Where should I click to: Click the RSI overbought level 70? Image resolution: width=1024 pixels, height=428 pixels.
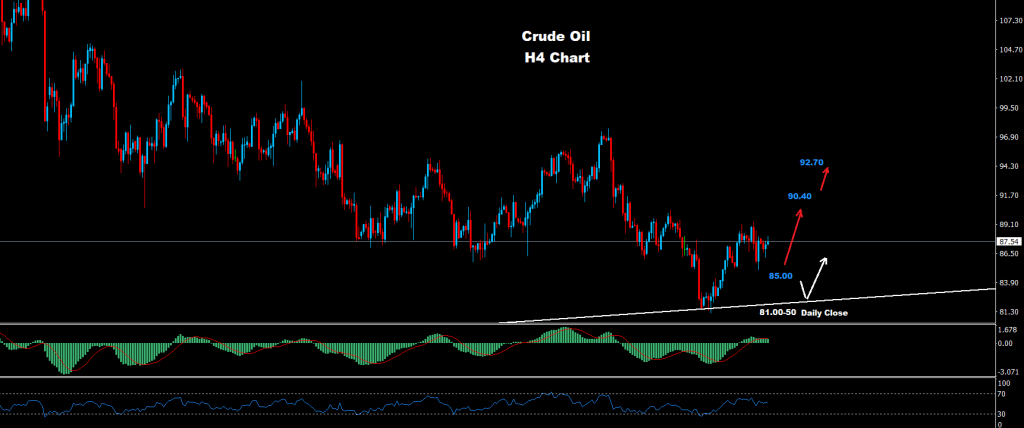(x=1003, y=394)
